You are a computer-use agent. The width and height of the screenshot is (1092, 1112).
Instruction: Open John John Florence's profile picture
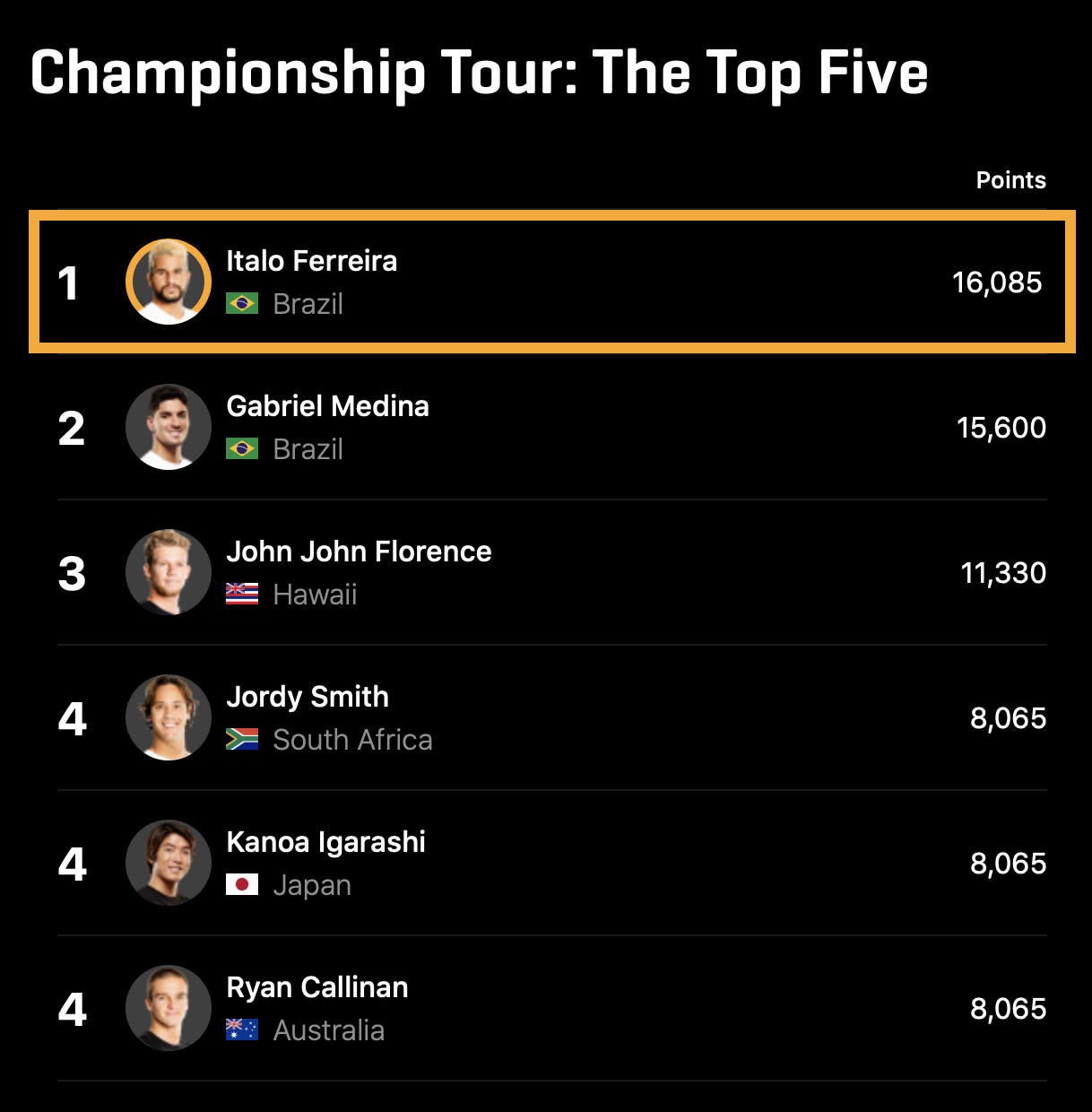pyautogui.click(x=169, y=572)
